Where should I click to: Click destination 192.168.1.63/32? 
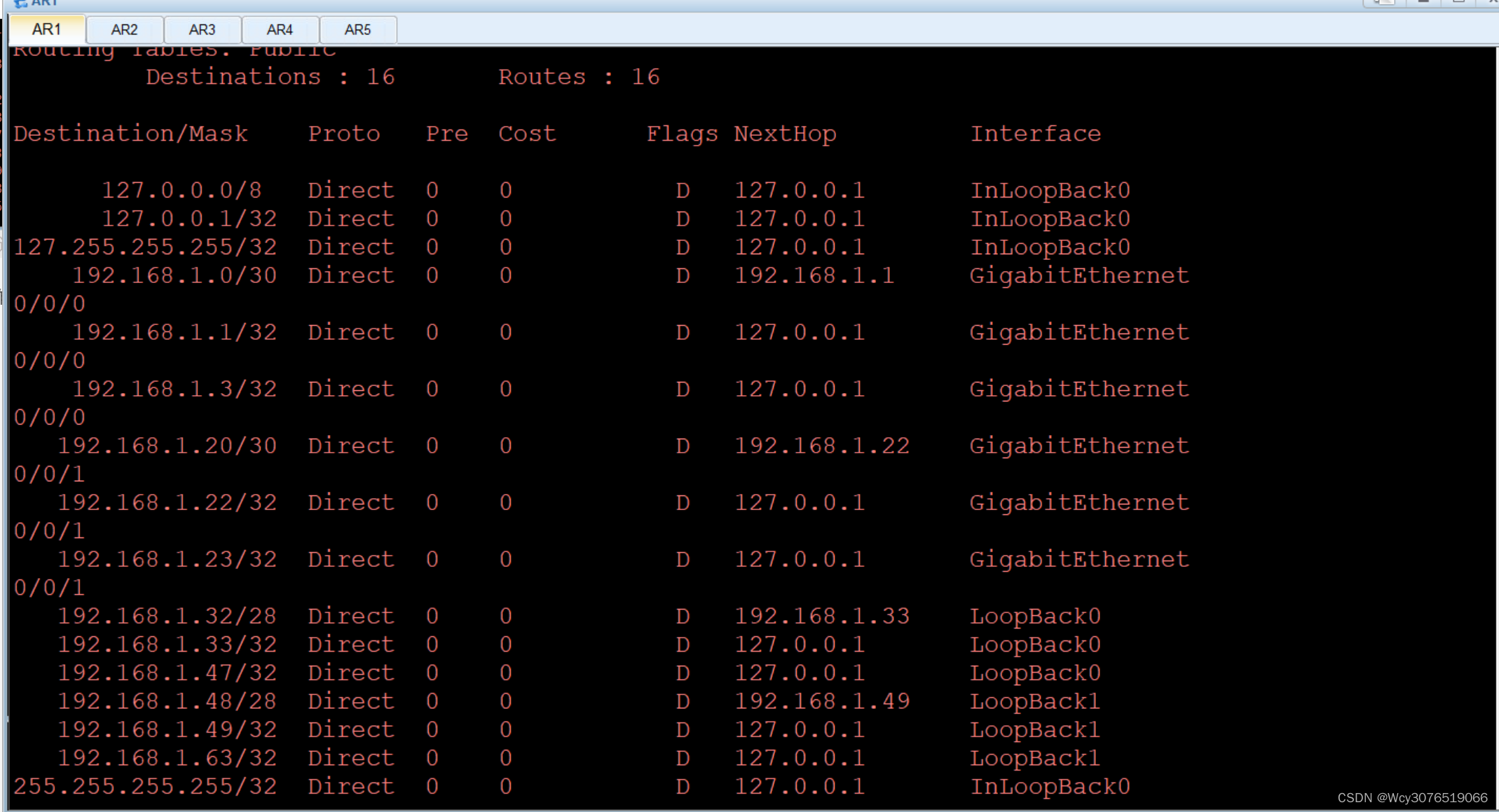(167, 758)
